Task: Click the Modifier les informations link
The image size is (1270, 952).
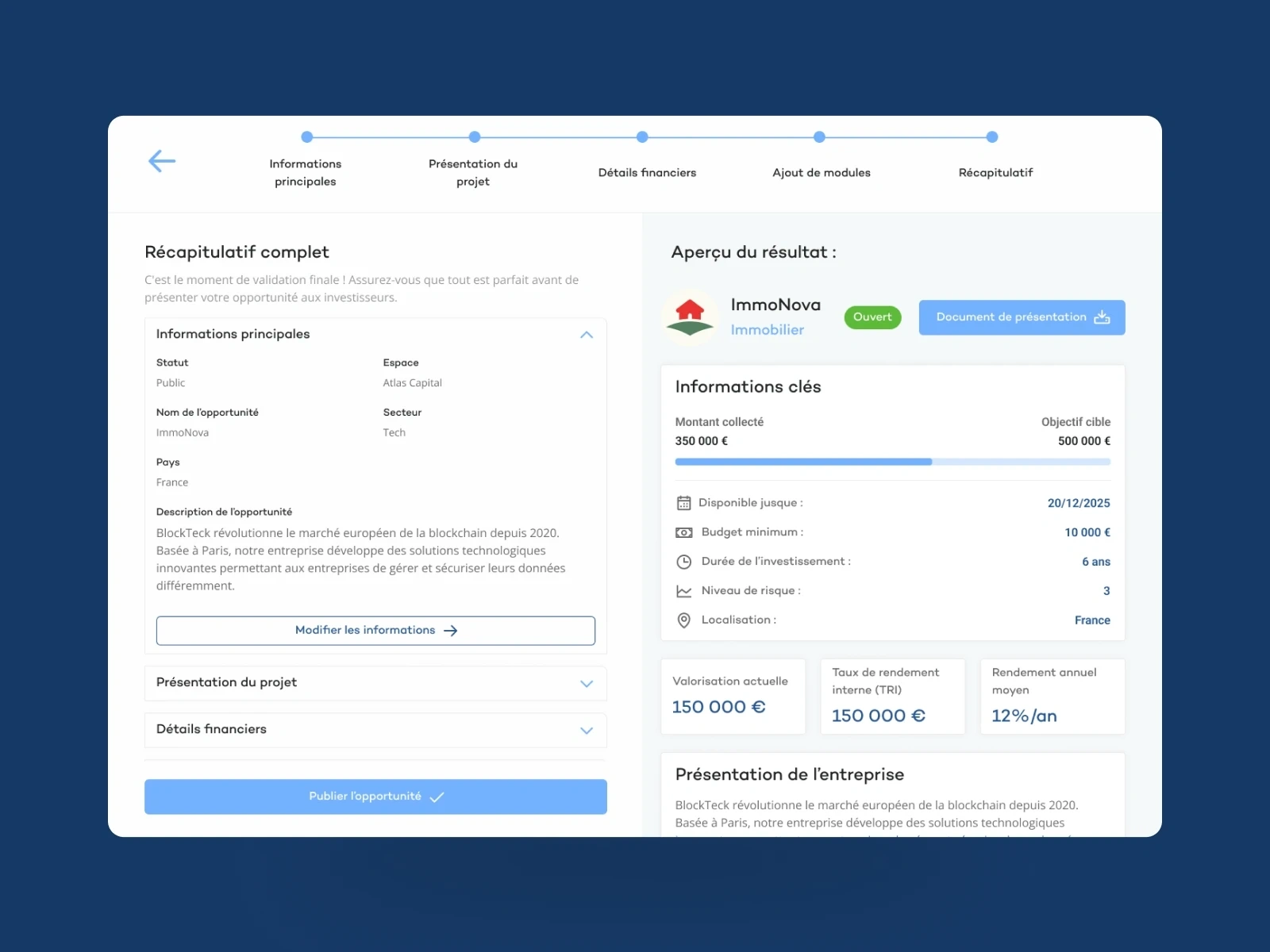Action: point(365,630)
